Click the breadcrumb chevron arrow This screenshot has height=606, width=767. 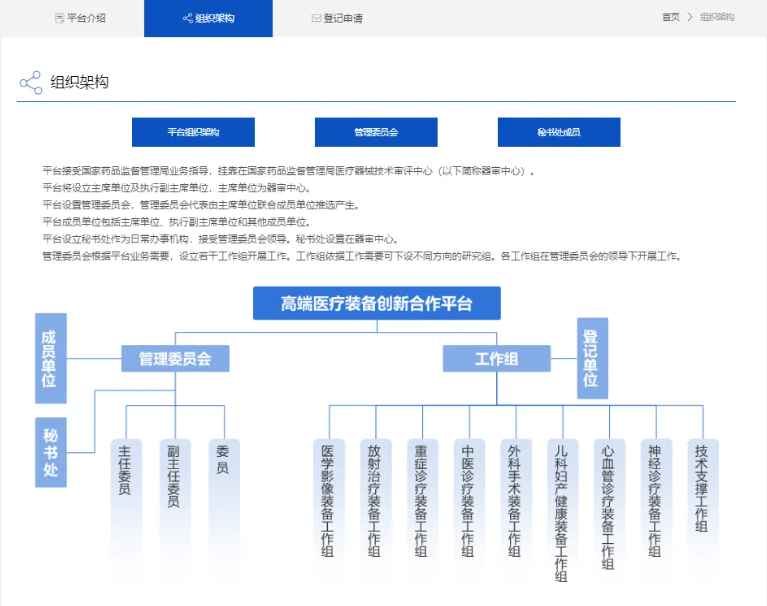click(690, 17)
